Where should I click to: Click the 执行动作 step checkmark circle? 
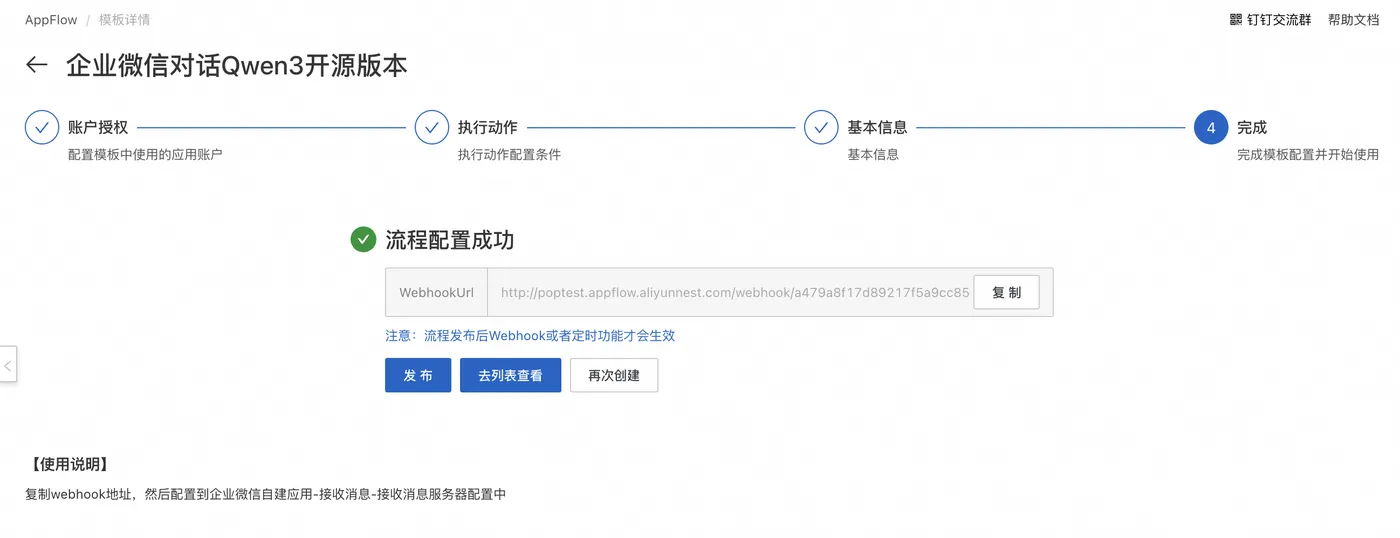[x=432, y=128]
